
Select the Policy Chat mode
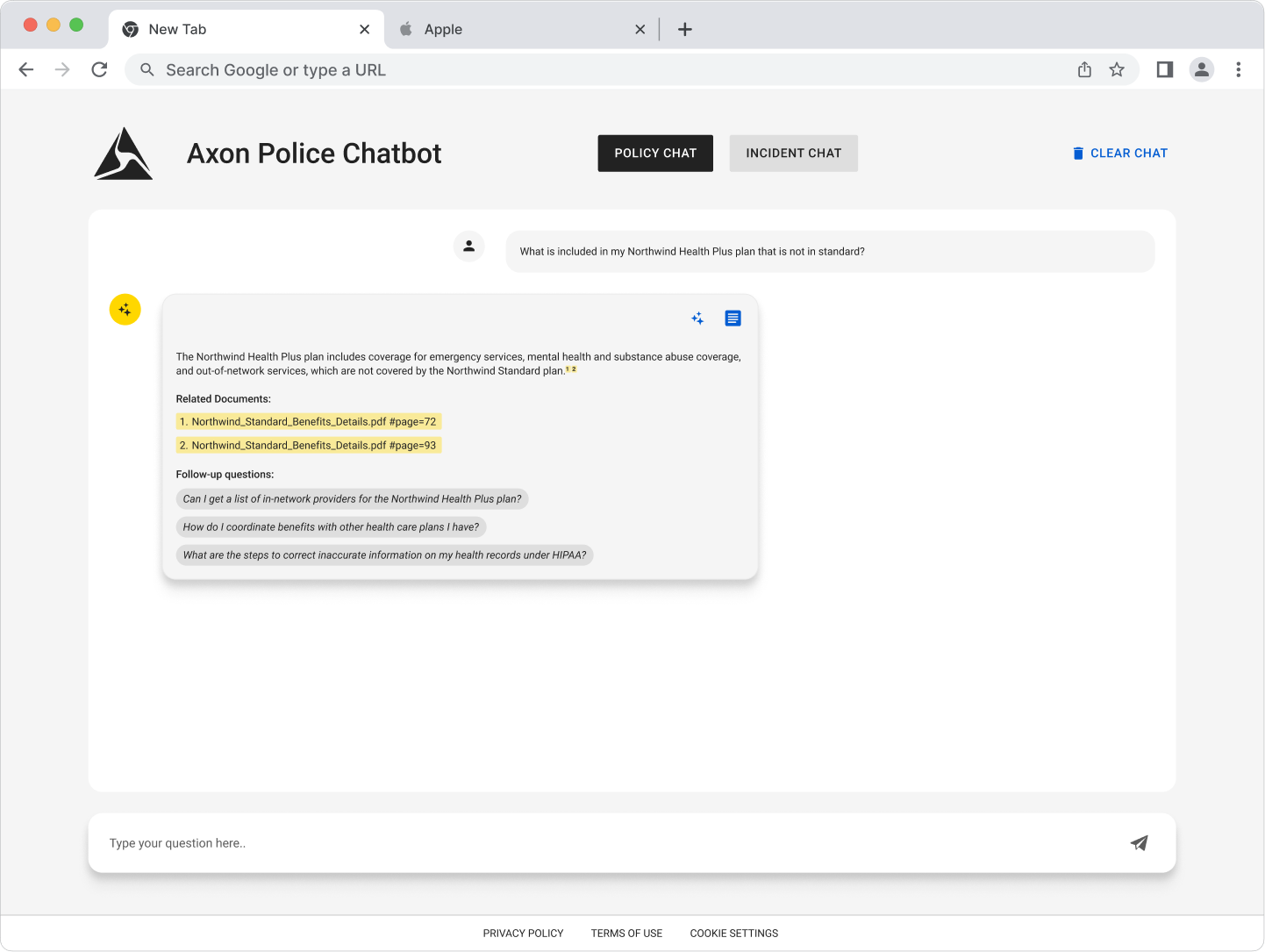(x=655, y=154)
